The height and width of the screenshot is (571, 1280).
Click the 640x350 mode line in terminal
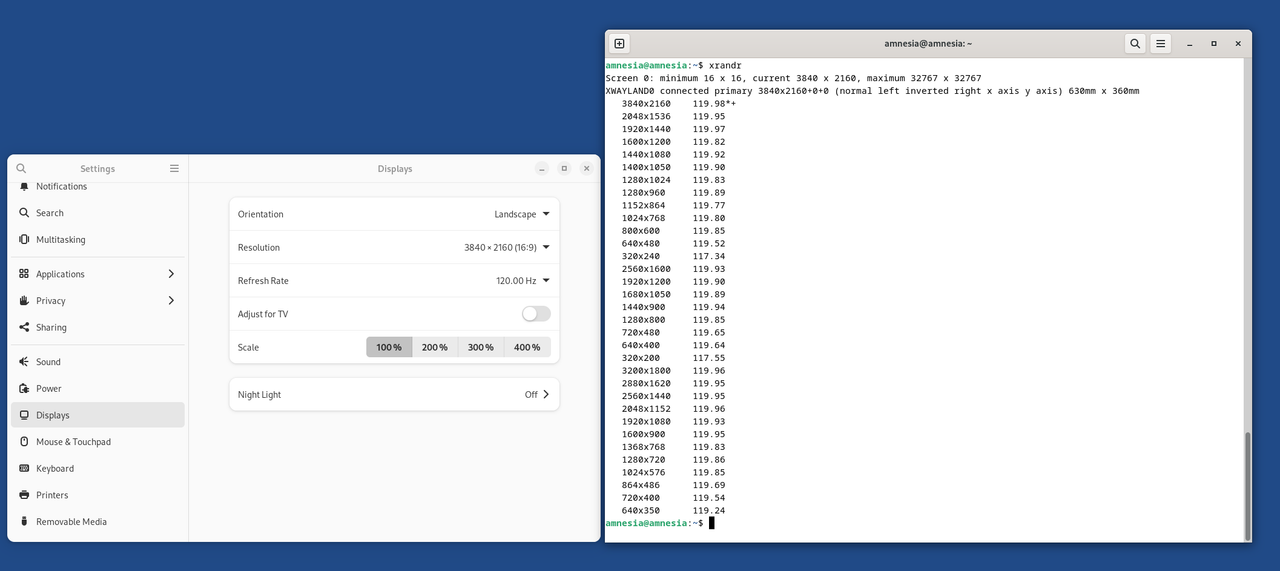[673, 511]
